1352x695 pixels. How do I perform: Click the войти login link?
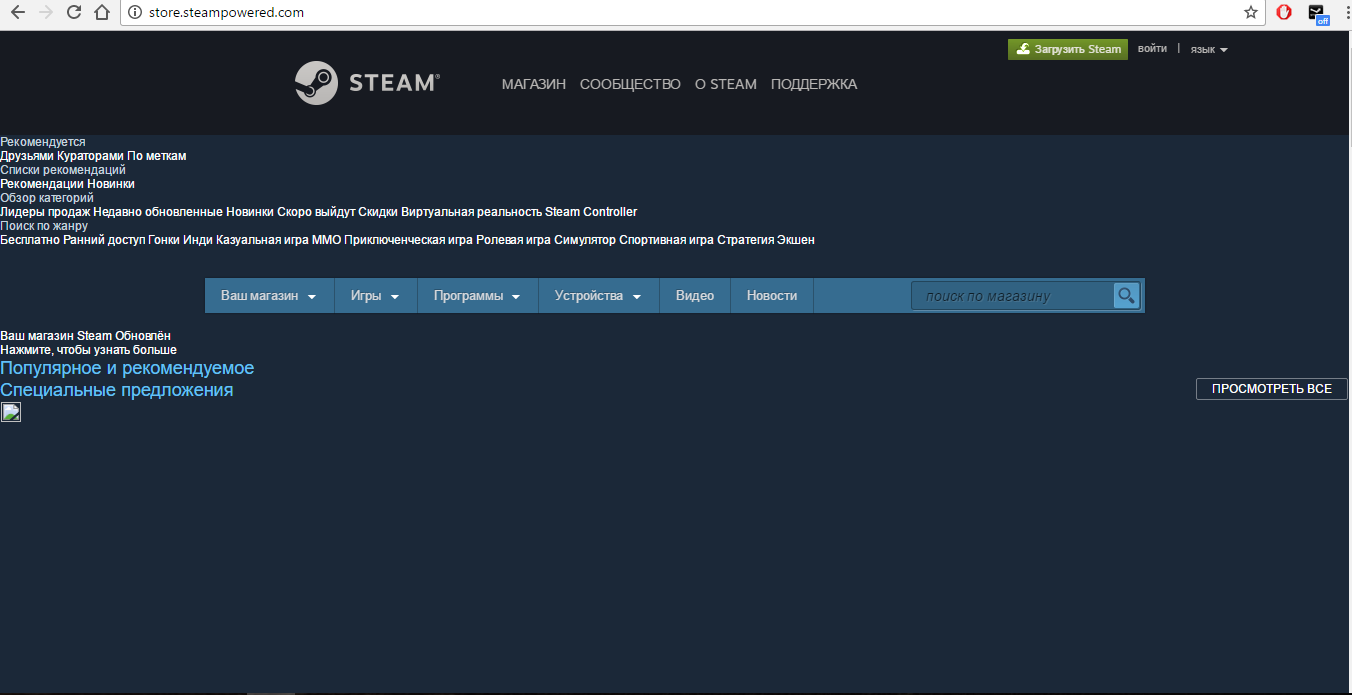point(1152,48)
